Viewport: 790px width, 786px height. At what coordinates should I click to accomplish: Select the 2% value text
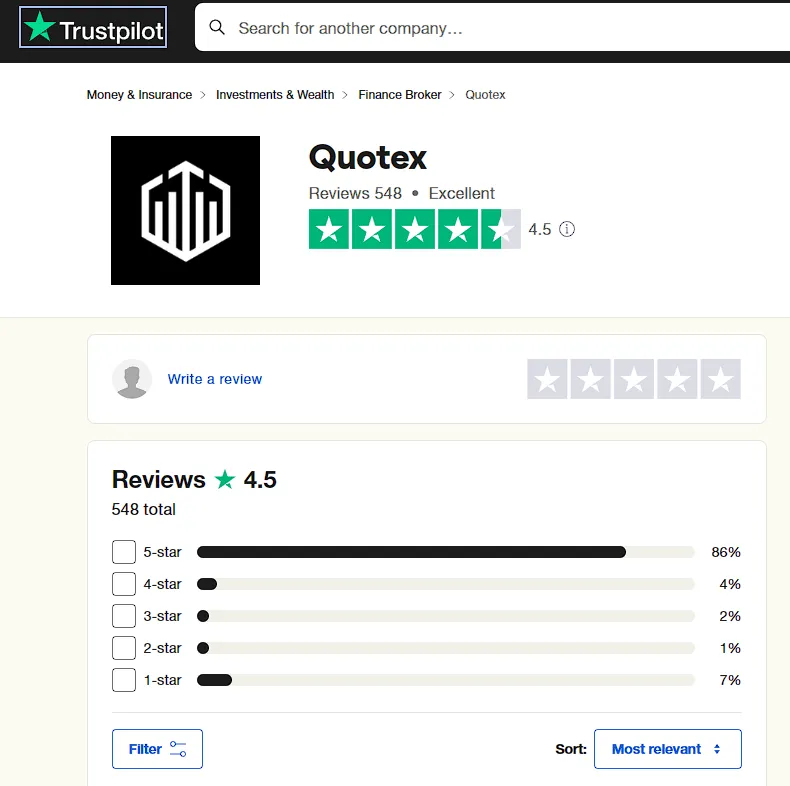click(730, 616)
